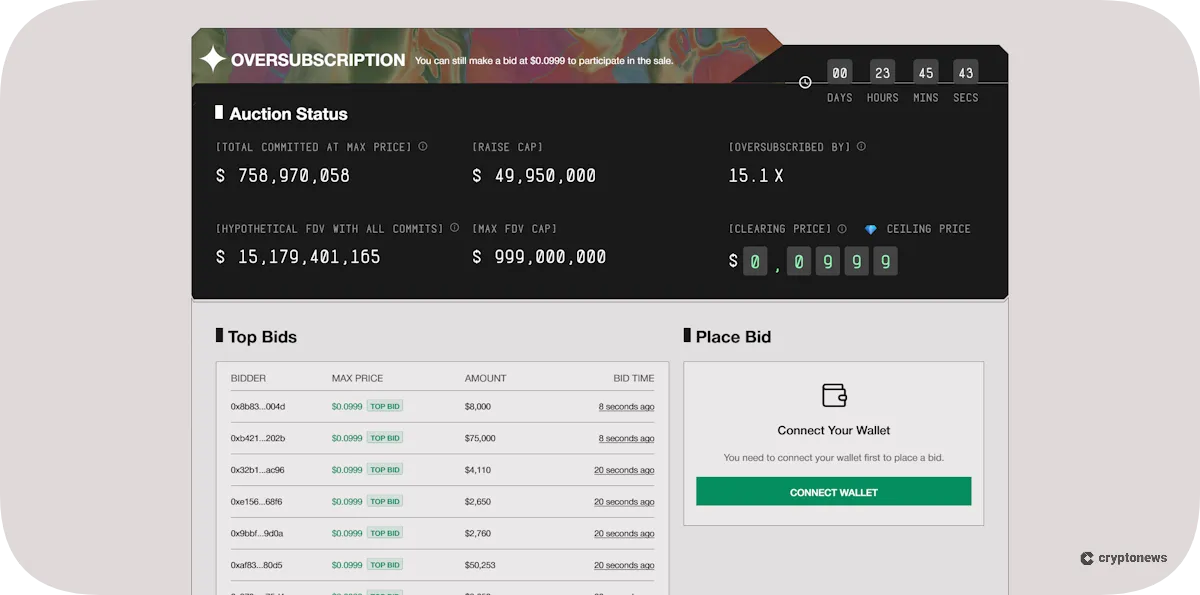This screenshot has height=595, width=1200.
Task: Toggle the TOP BID badge on bidder 0x8b83...004d
Action: pyautogui.click(x=385, y=406)
